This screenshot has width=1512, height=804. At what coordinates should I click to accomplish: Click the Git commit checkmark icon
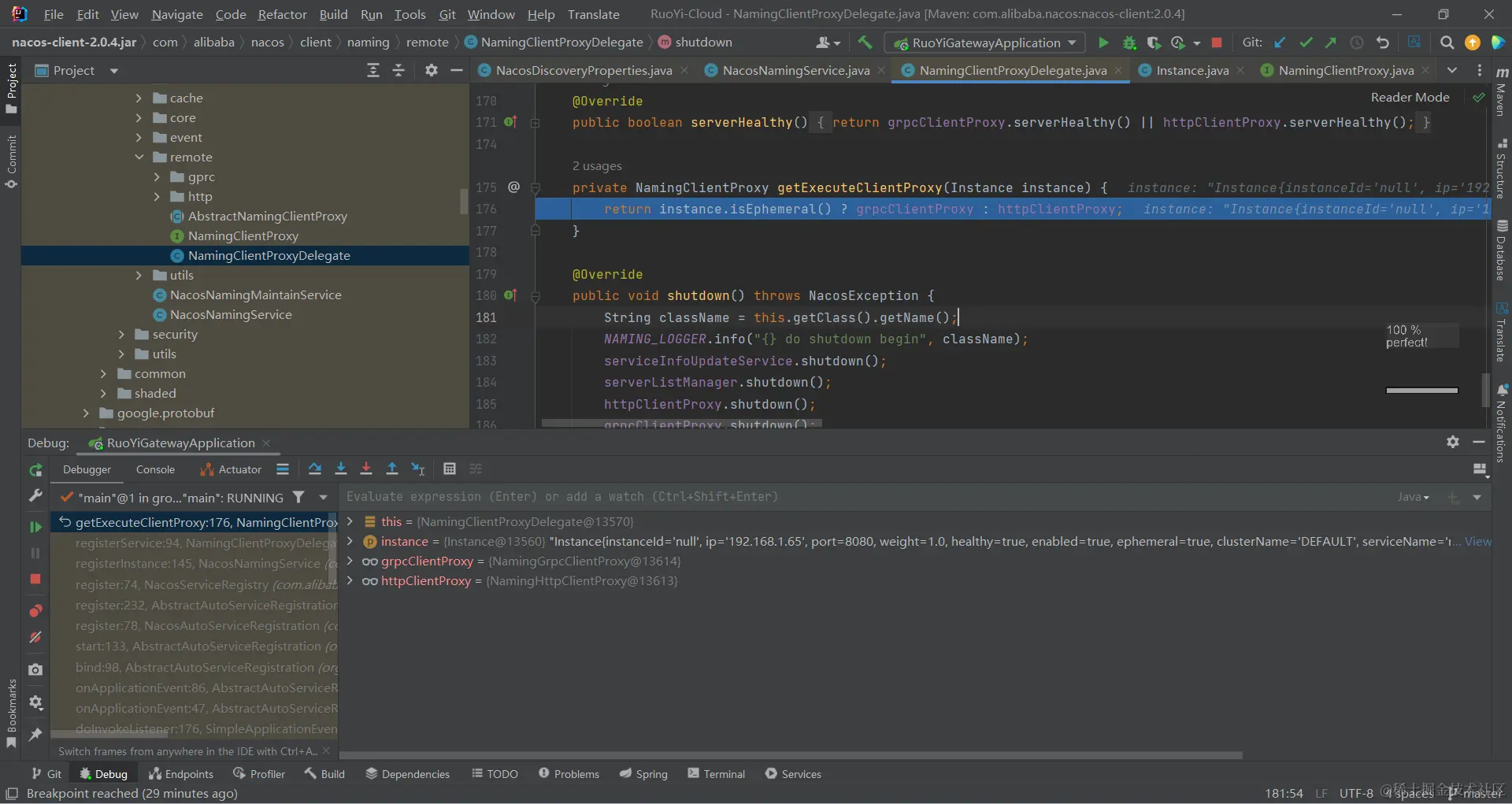tap(1306, 43)
